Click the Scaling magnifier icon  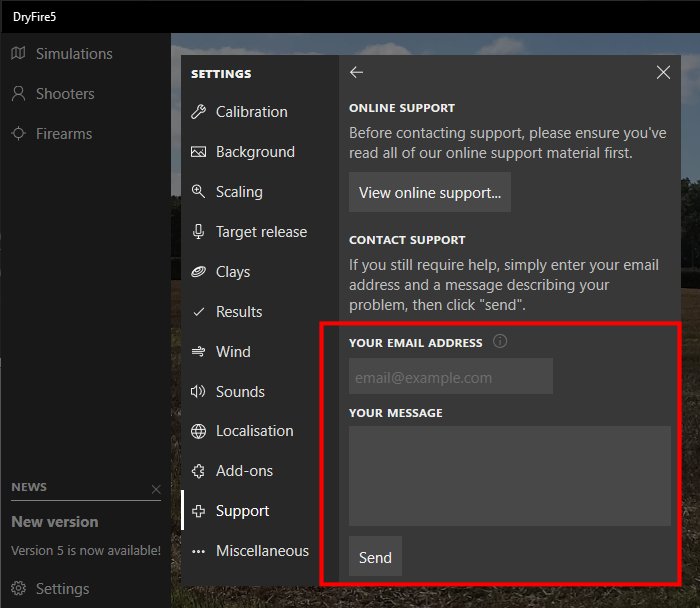pos(198,192)
